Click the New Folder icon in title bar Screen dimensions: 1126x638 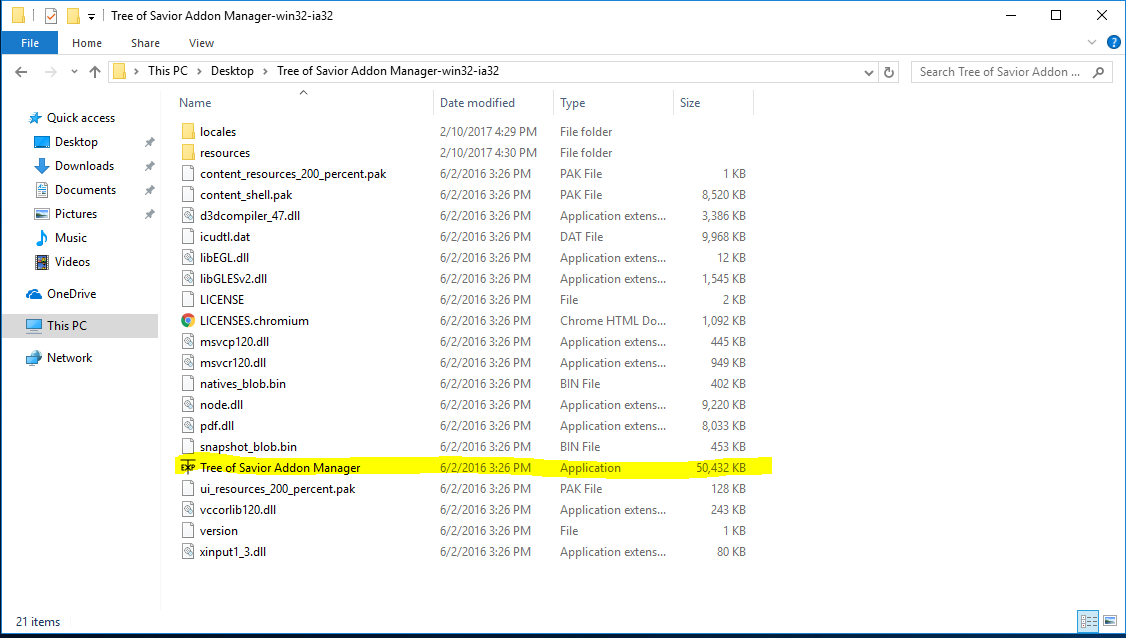(73, 16)
